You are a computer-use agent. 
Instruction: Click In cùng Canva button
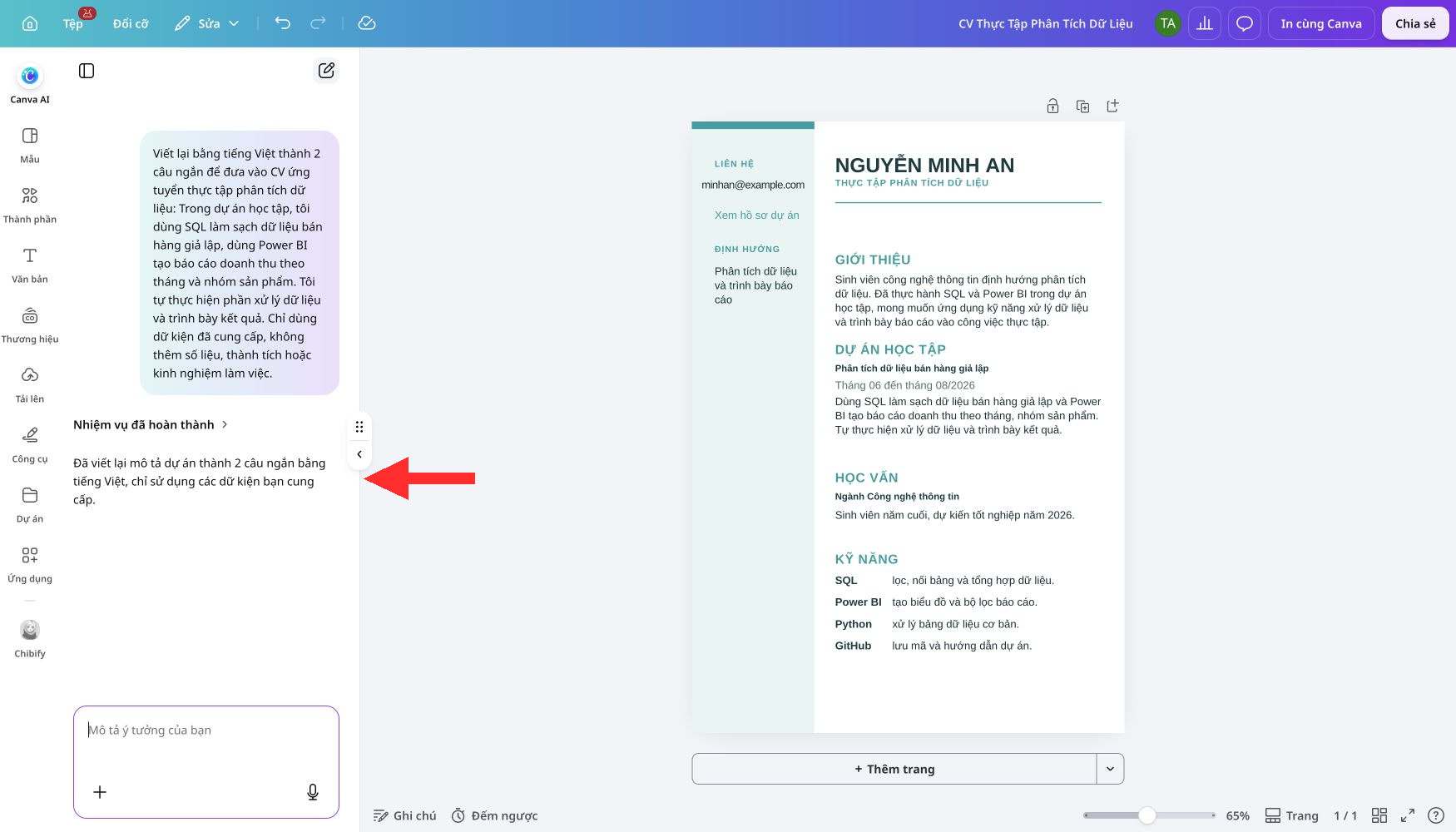tap(1321, 23)
